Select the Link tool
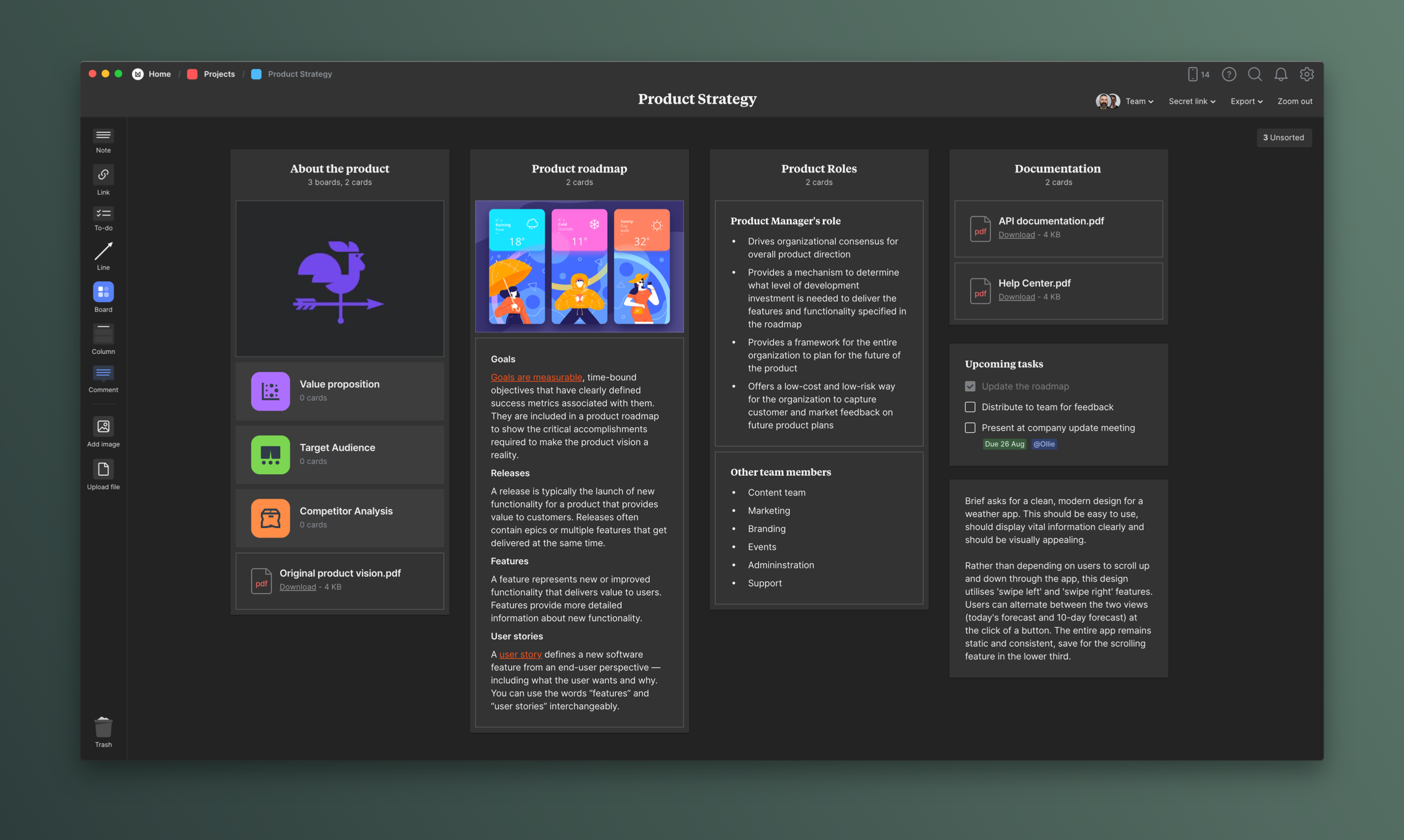Viewport: 1404px width, 840px height. [103, 175]
